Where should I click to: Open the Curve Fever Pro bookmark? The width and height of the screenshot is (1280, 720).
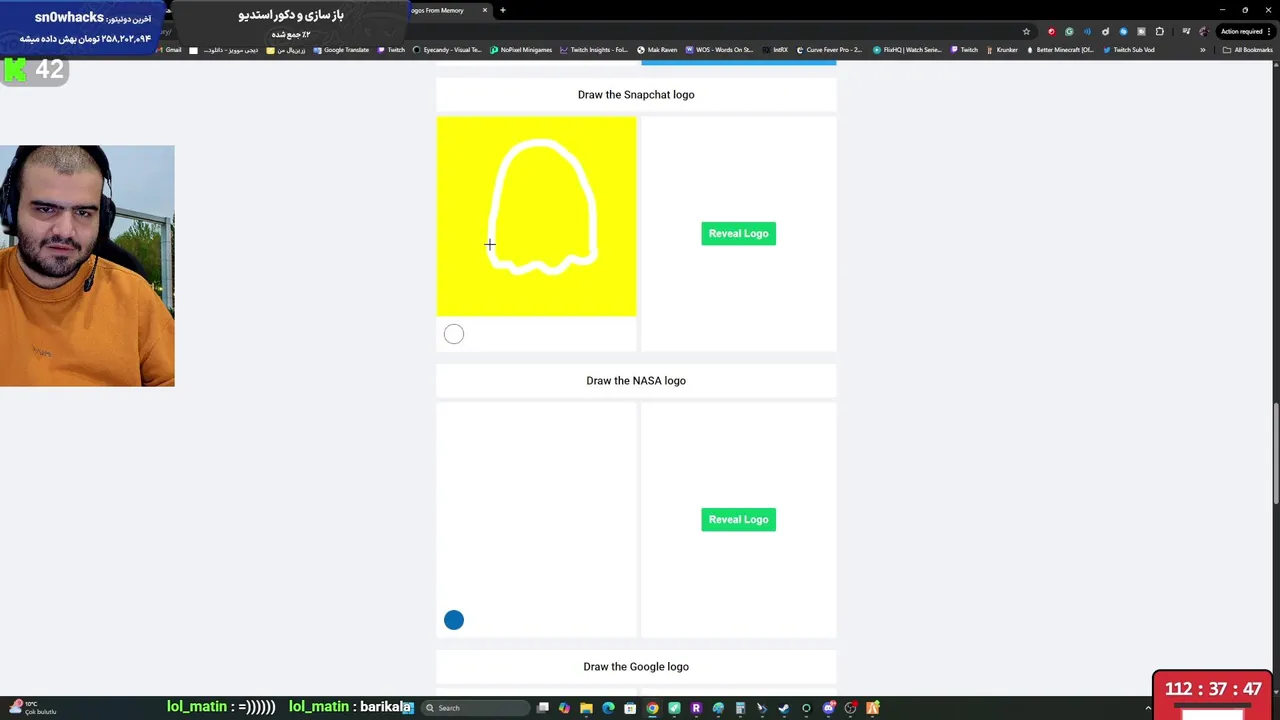pyautogui.click(x=828, y=50)
